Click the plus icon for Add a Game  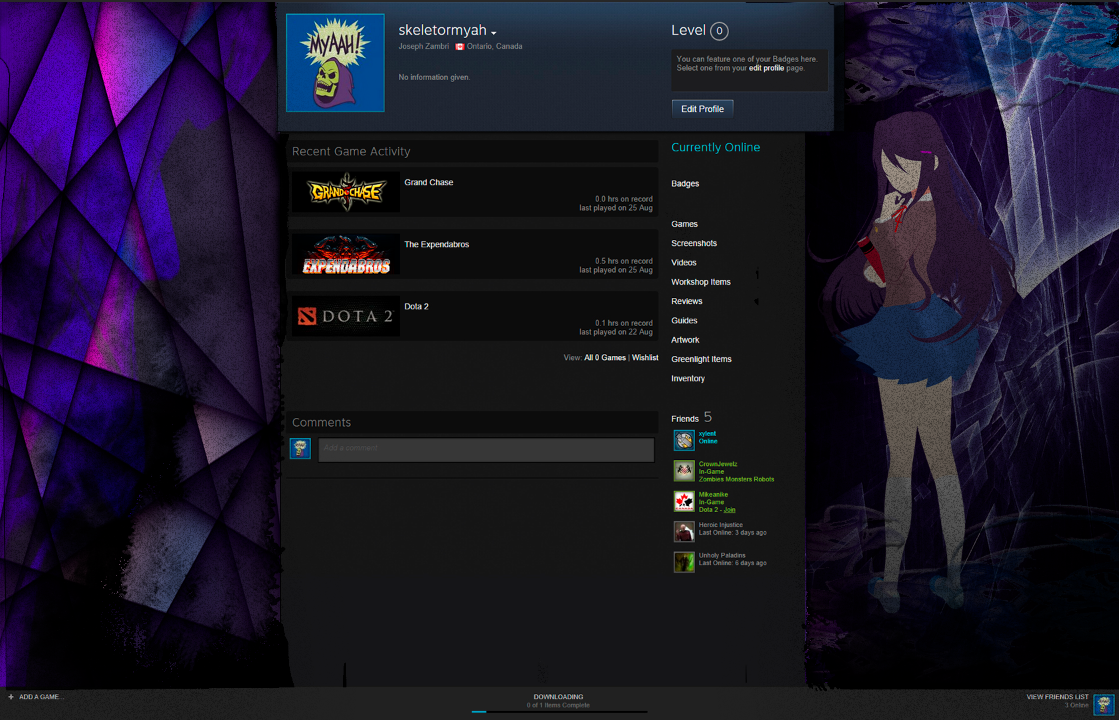[x=11, y=697]
